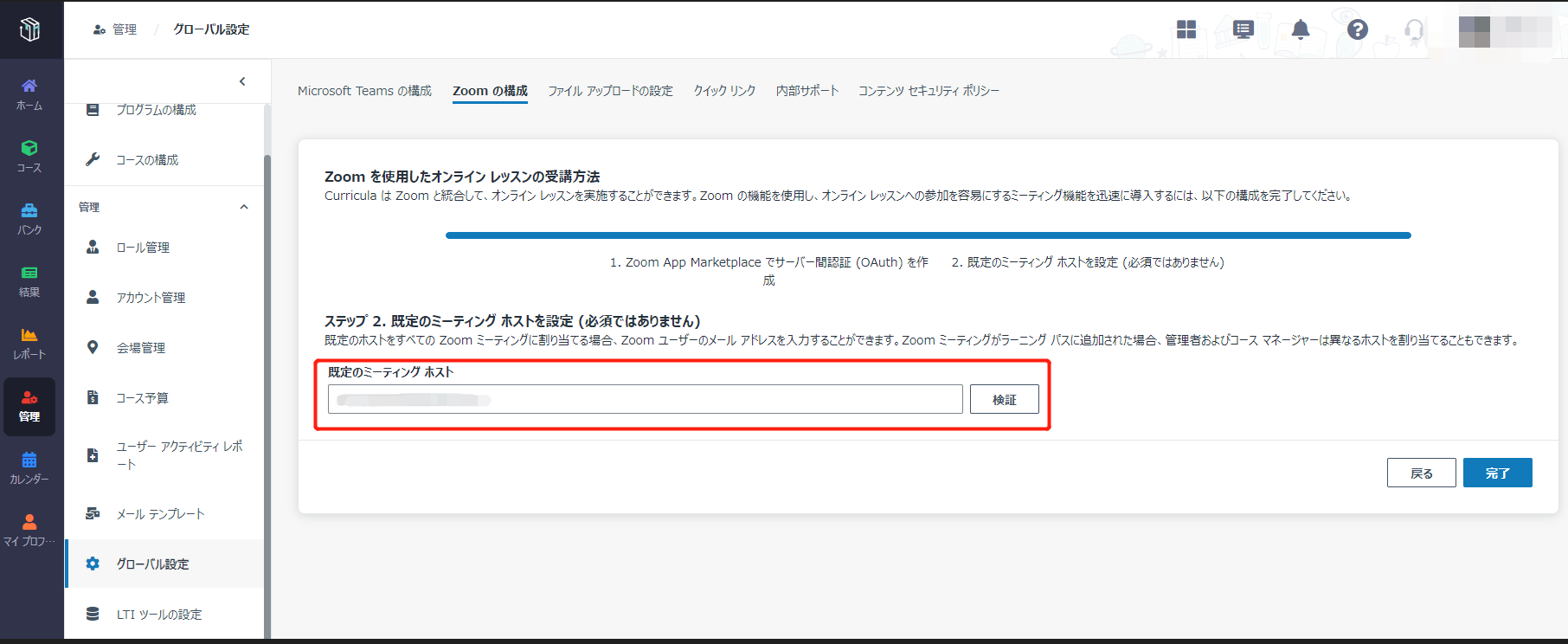Open 内部サポート tab
This screenshot has height=644, width=1568.
tap(807, 91)
